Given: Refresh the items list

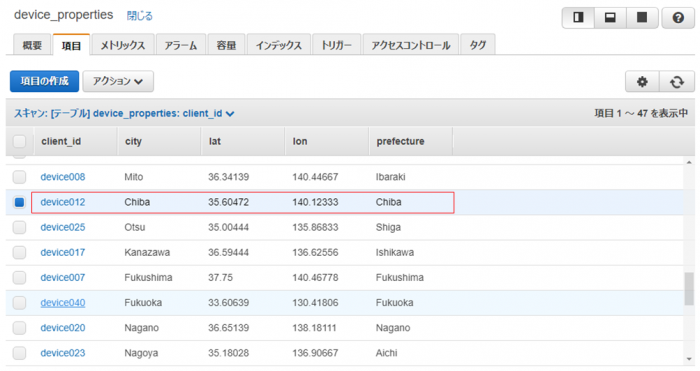Looking at the screenshot, I should point(677,82).
